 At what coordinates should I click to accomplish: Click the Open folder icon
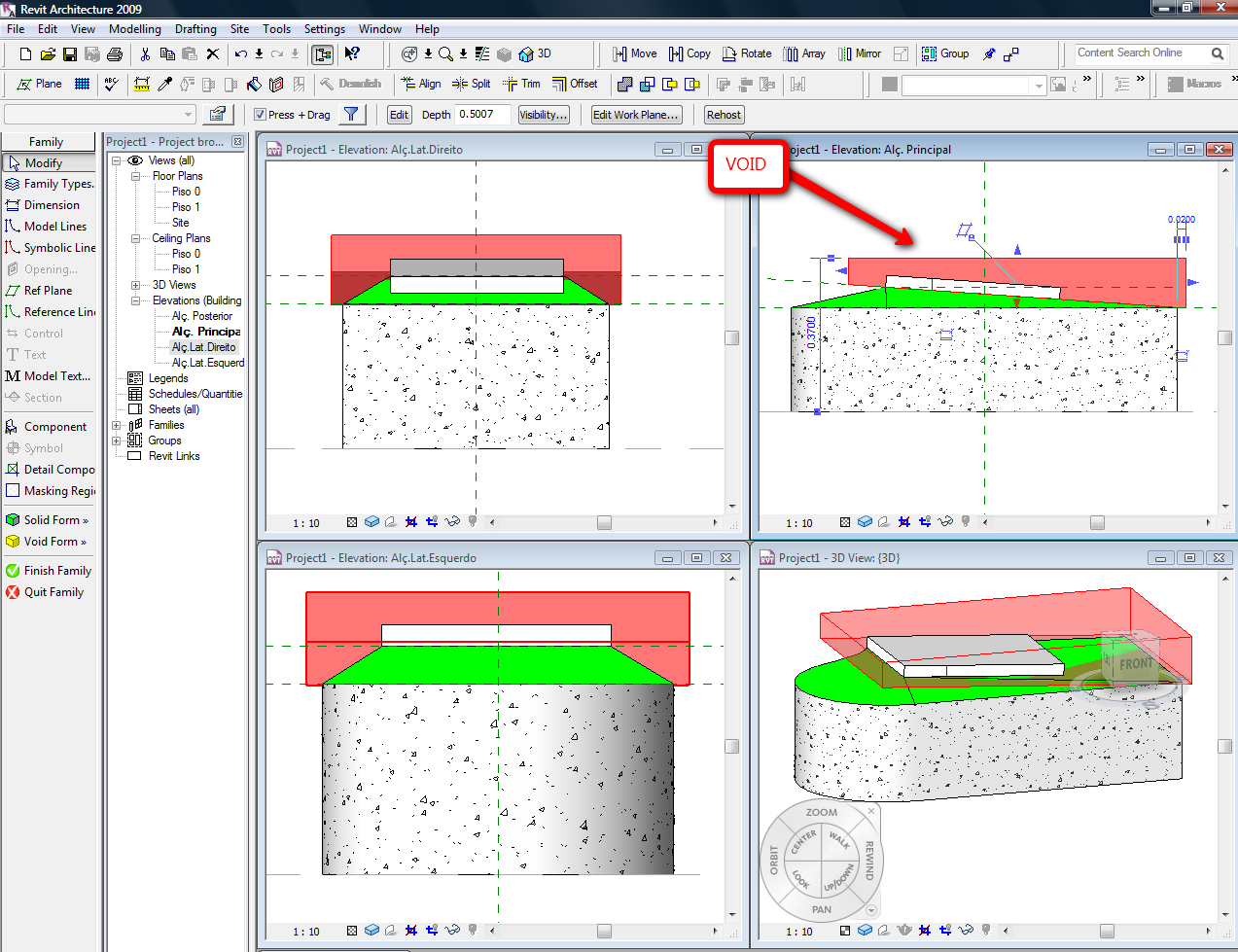pyautogui.click(x=47, y=54)
